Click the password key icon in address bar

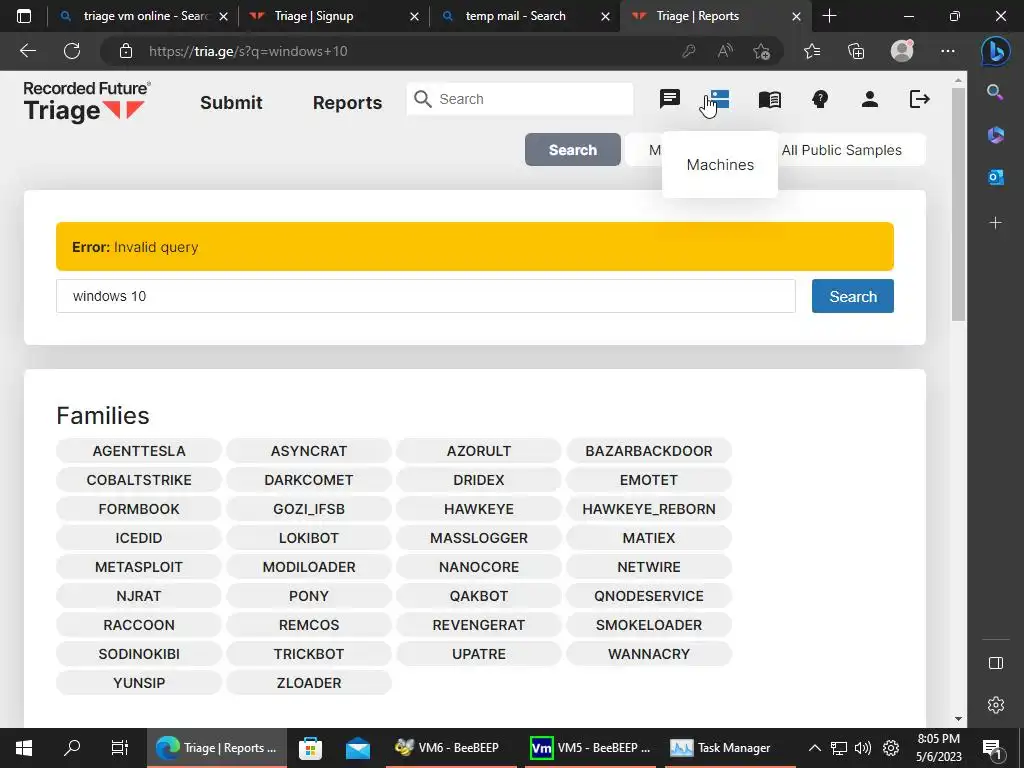pyautogui.click(x=688, y=51)
